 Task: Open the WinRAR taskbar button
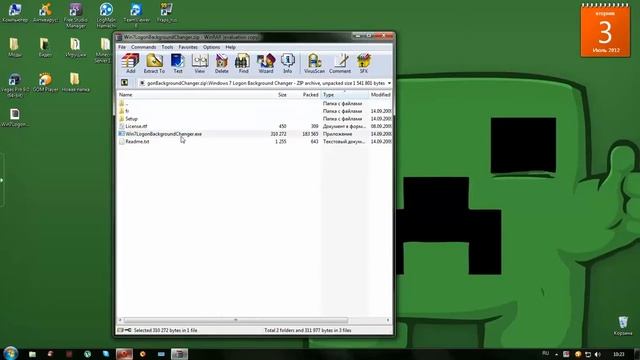point(179,354)
